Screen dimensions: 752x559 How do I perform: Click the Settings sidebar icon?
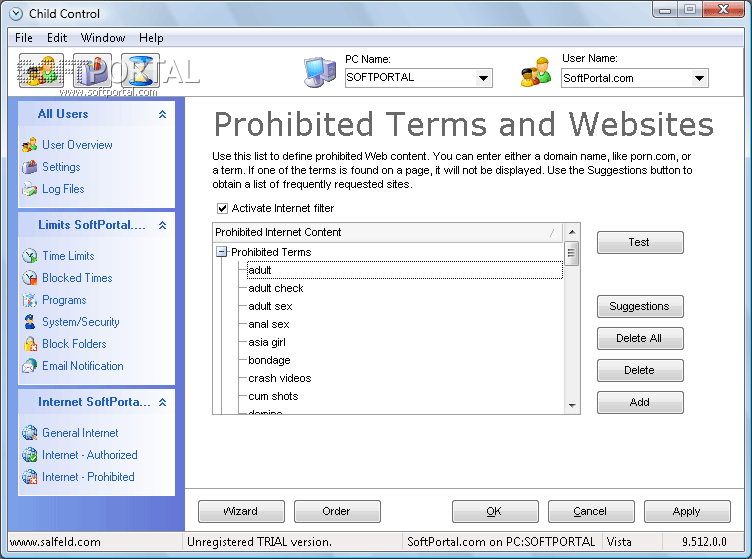[30, 167]
